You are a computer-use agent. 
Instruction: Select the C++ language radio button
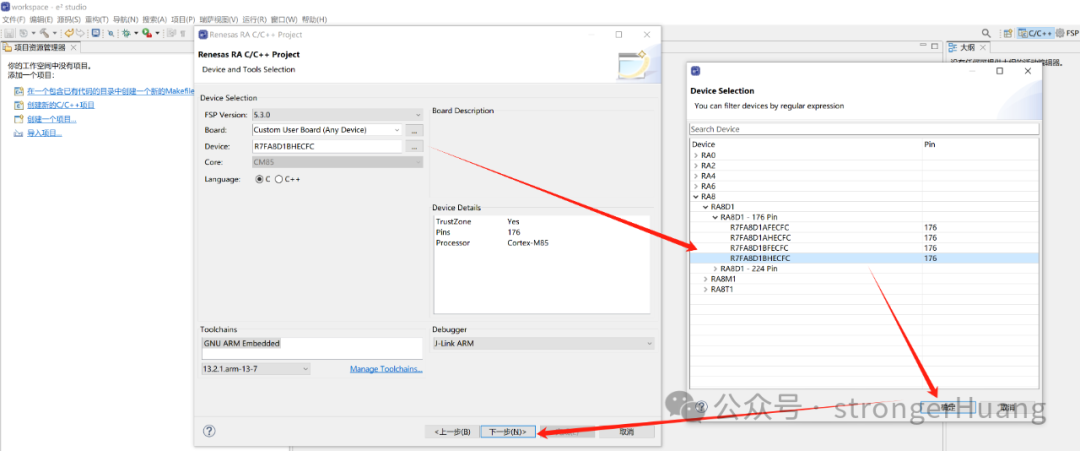(287, 179)
